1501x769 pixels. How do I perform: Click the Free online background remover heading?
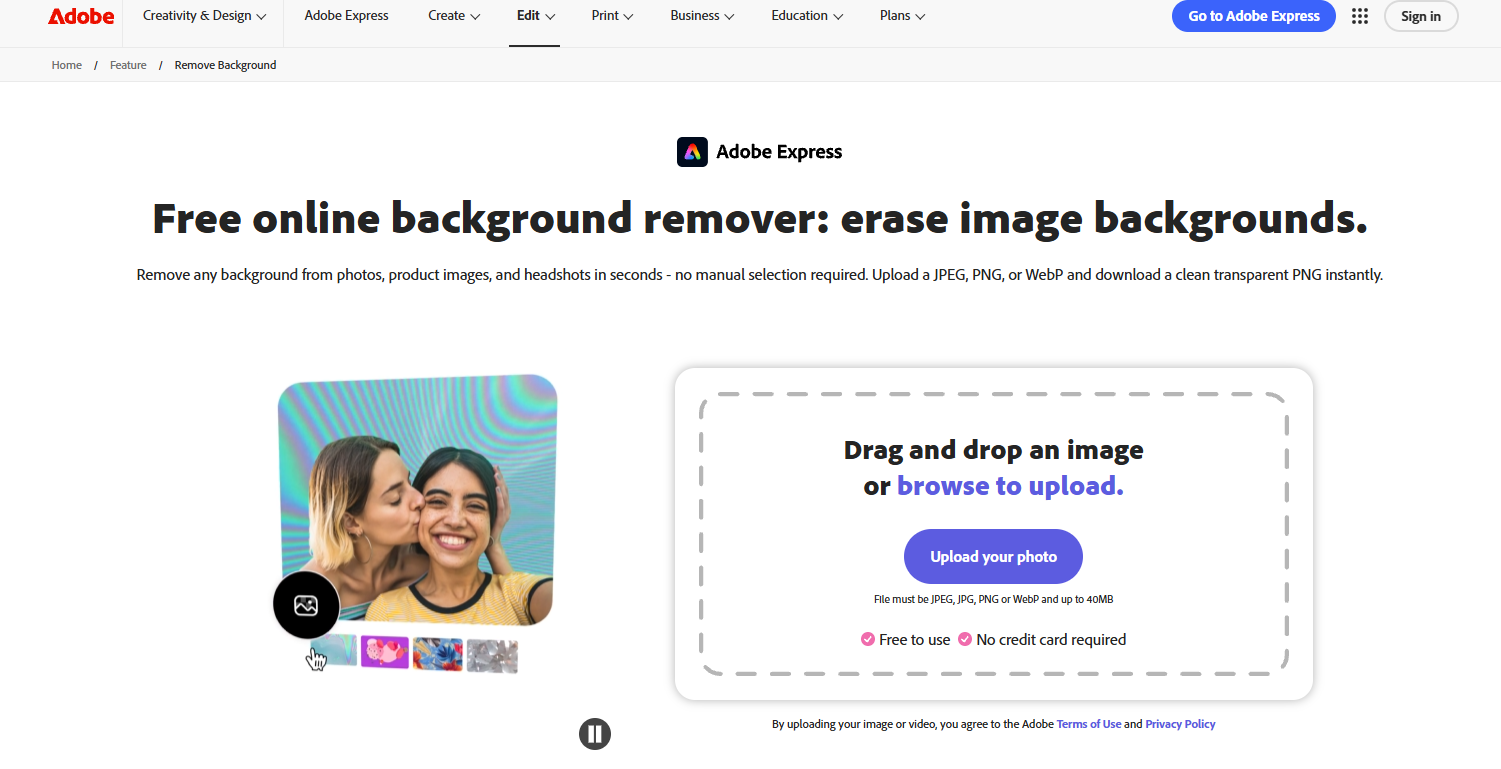pyautogui.click(x=760, y=218)
